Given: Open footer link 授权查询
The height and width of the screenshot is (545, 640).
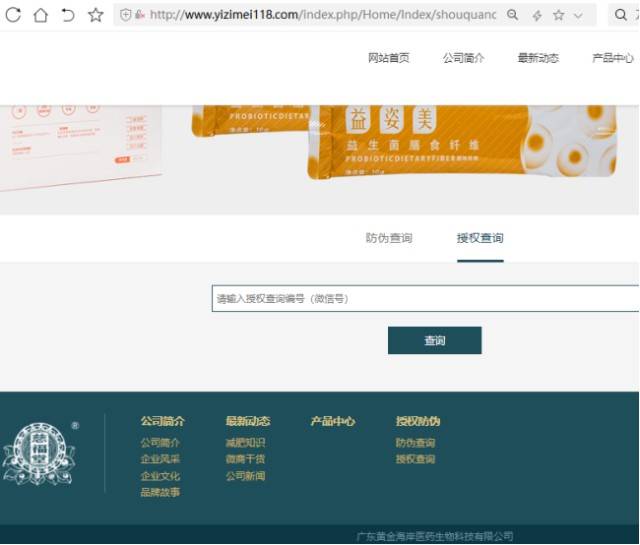Looking at the screenshot, I should (415, 459).
